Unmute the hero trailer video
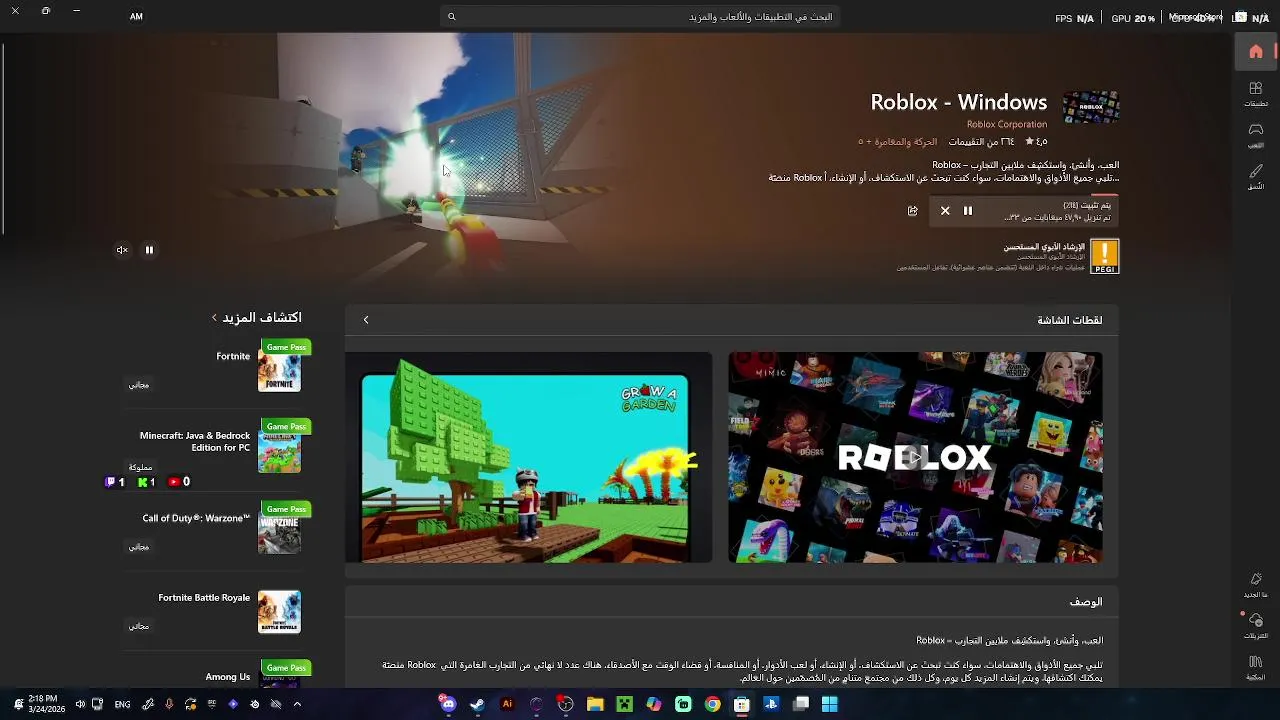This screenshot has width=1280, height=720. coord(122,250)
